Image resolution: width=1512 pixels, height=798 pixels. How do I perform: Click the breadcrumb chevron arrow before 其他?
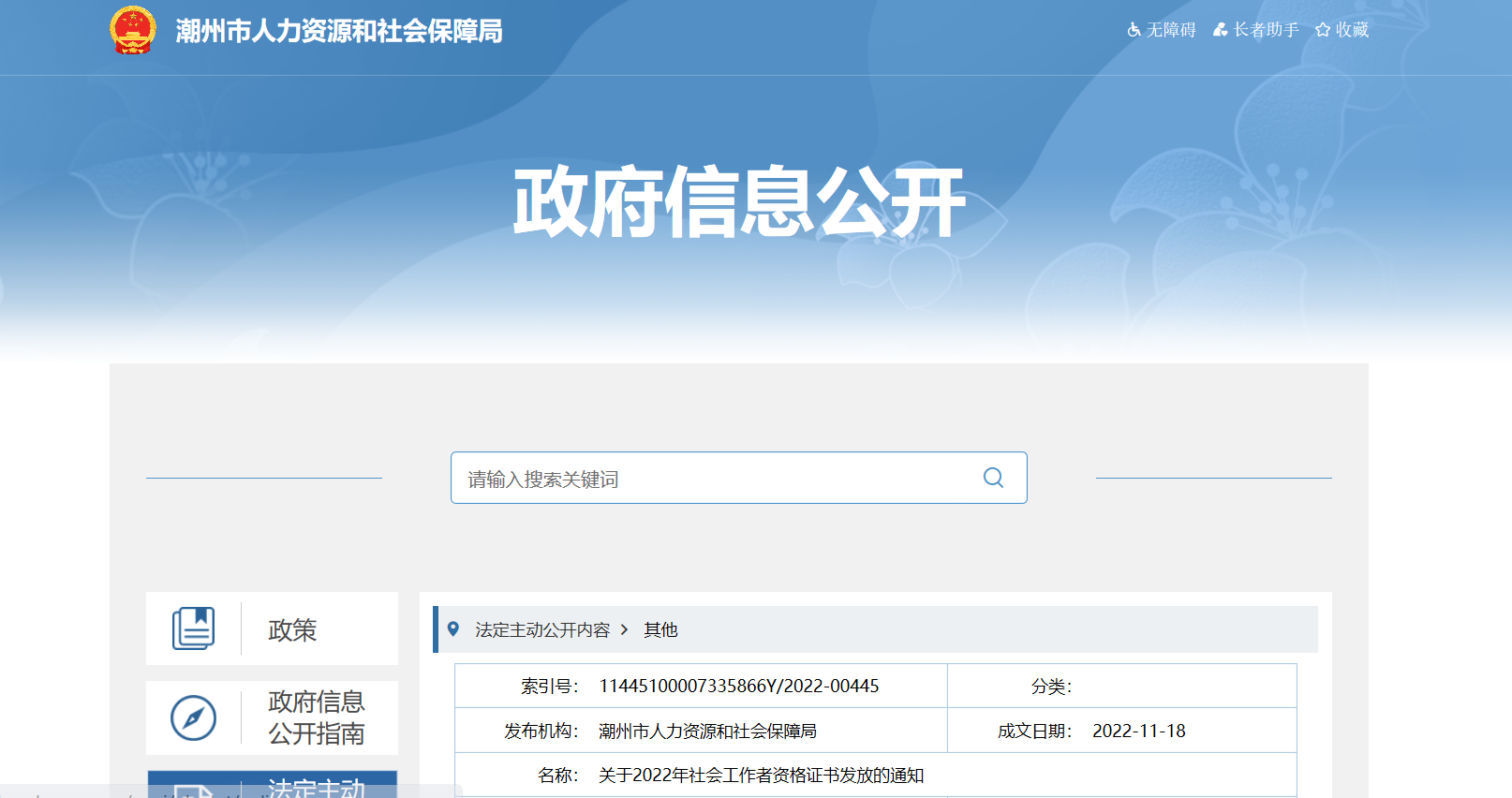coord(625,629)
